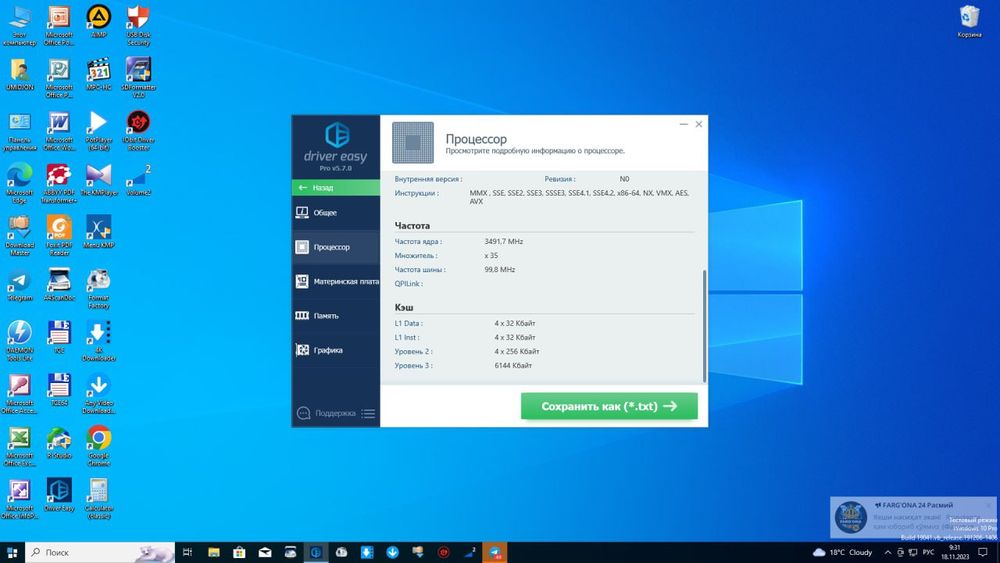Click the processor chip image in header
Image resolution: width=1000 pixels, height=563 pixels.
[x=413, y=143]
